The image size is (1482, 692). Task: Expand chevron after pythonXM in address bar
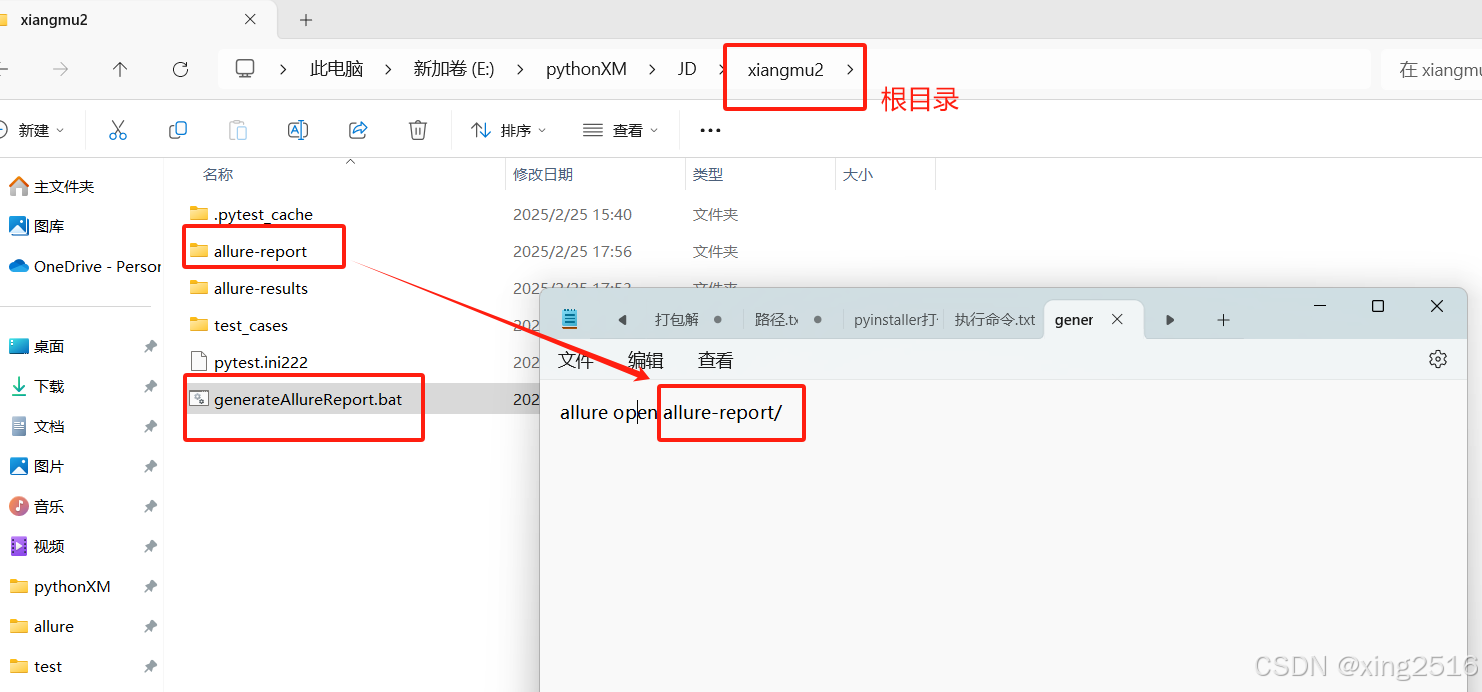click(x=652, y=69)
